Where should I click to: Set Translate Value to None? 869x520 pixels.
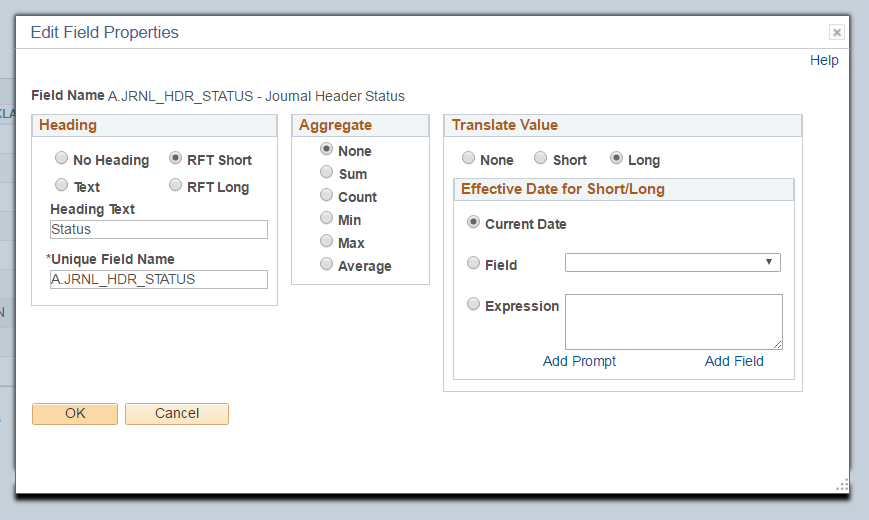point(468,158)
